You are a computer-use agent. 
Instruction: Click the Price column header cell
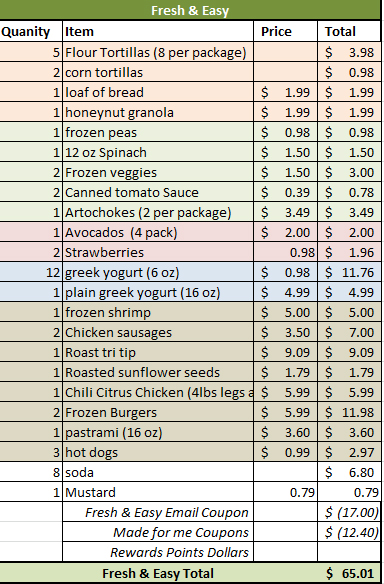pos(285,31)
